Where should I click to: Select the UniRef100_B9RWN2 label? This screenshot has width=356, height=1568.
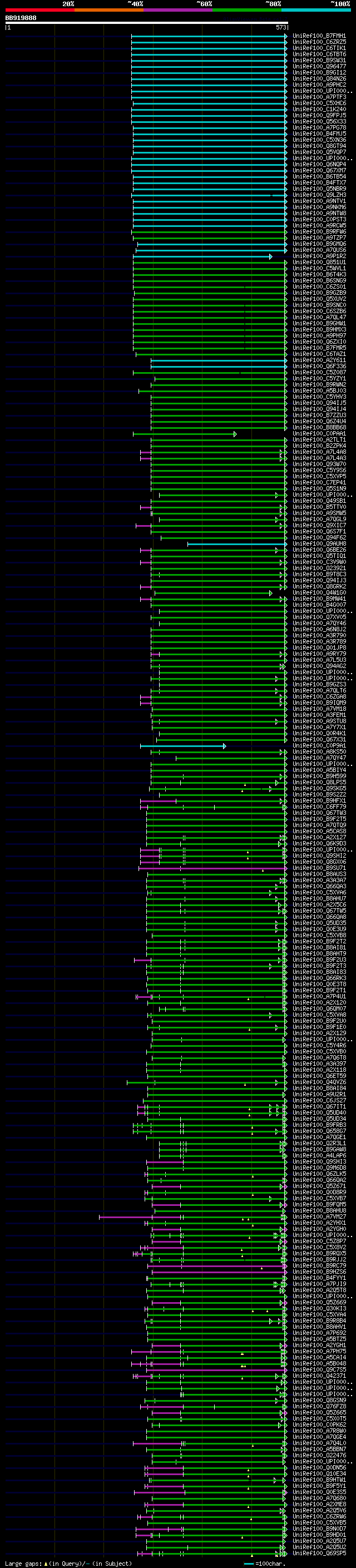pyautogui.click(x=319, y=385)
